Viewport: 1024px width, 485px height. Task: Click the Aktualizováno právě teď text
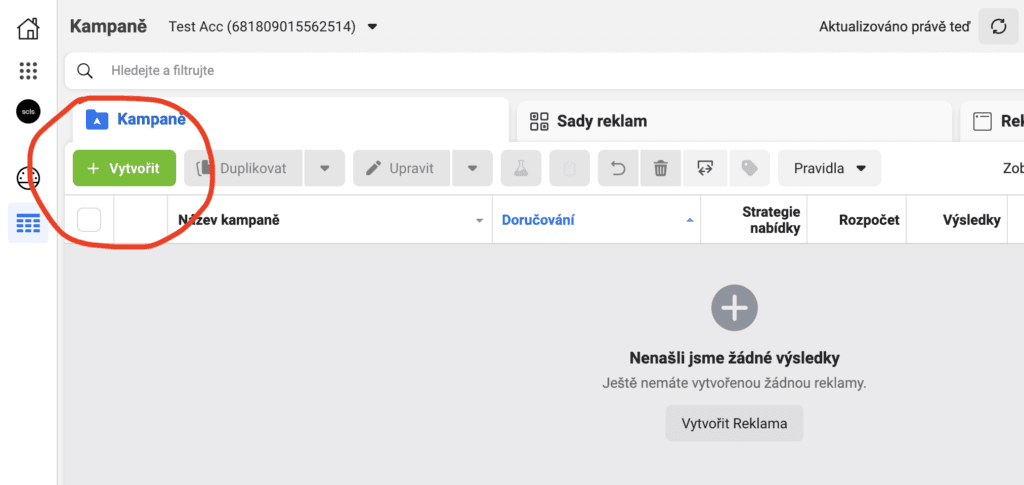coord(894,27)
